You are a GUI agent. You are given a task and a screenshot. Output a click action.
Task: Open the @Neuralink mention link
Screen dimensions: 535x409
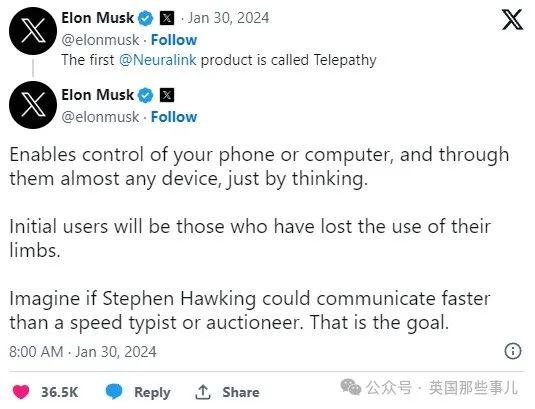[x=158, y=60]
